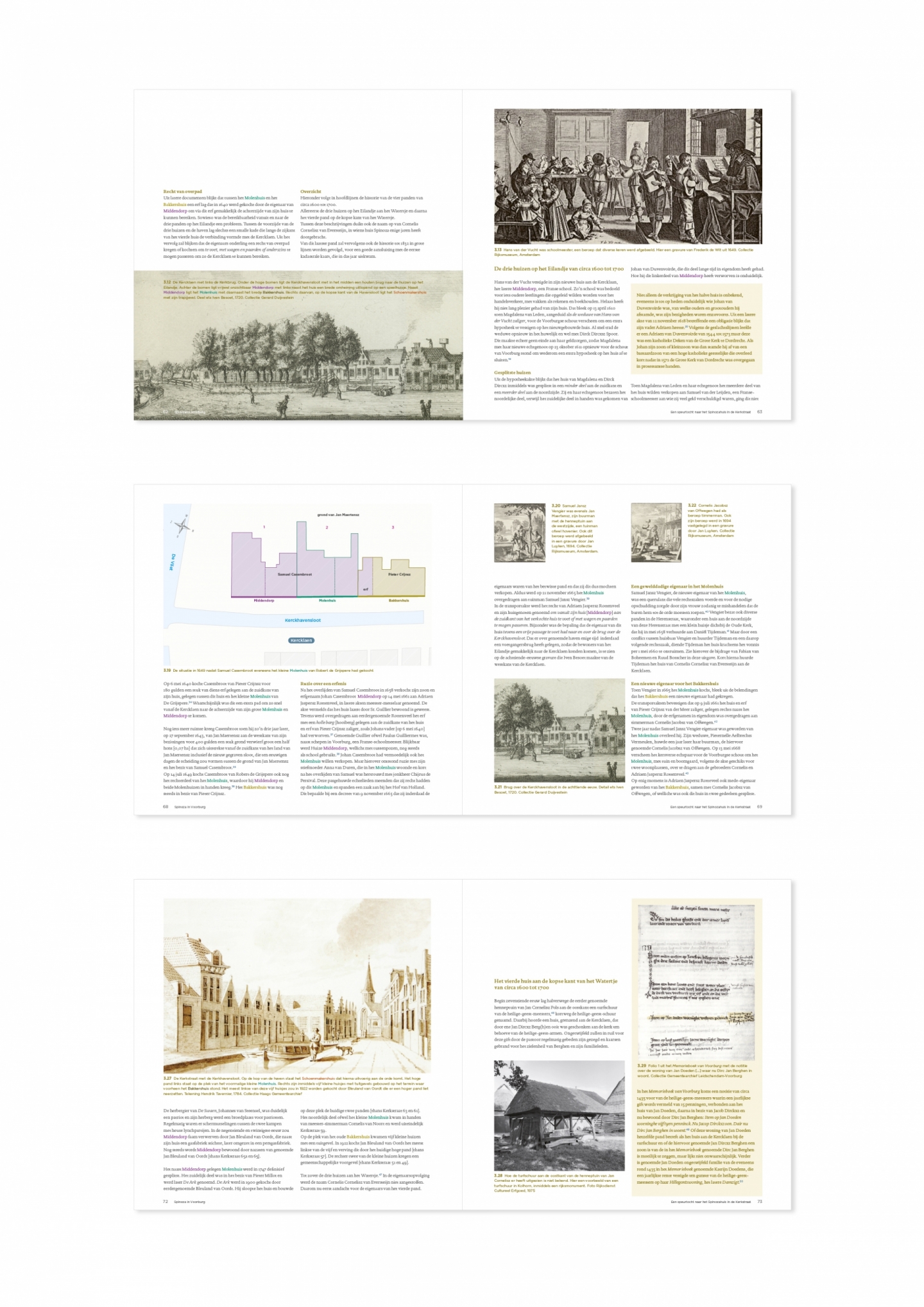924x1307 pixels.
Task: Click the 'Ruzie over een erfenis' heading
Action: (x=323, y=684)
